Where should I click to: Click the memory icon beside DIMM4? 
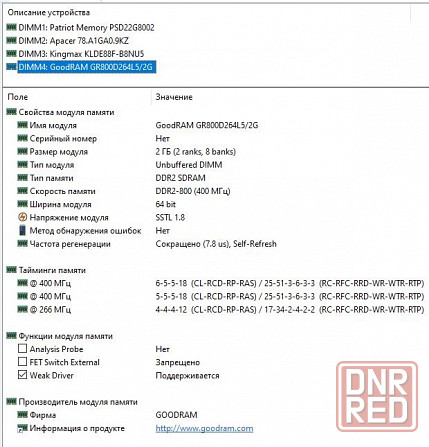pos(11,67)
